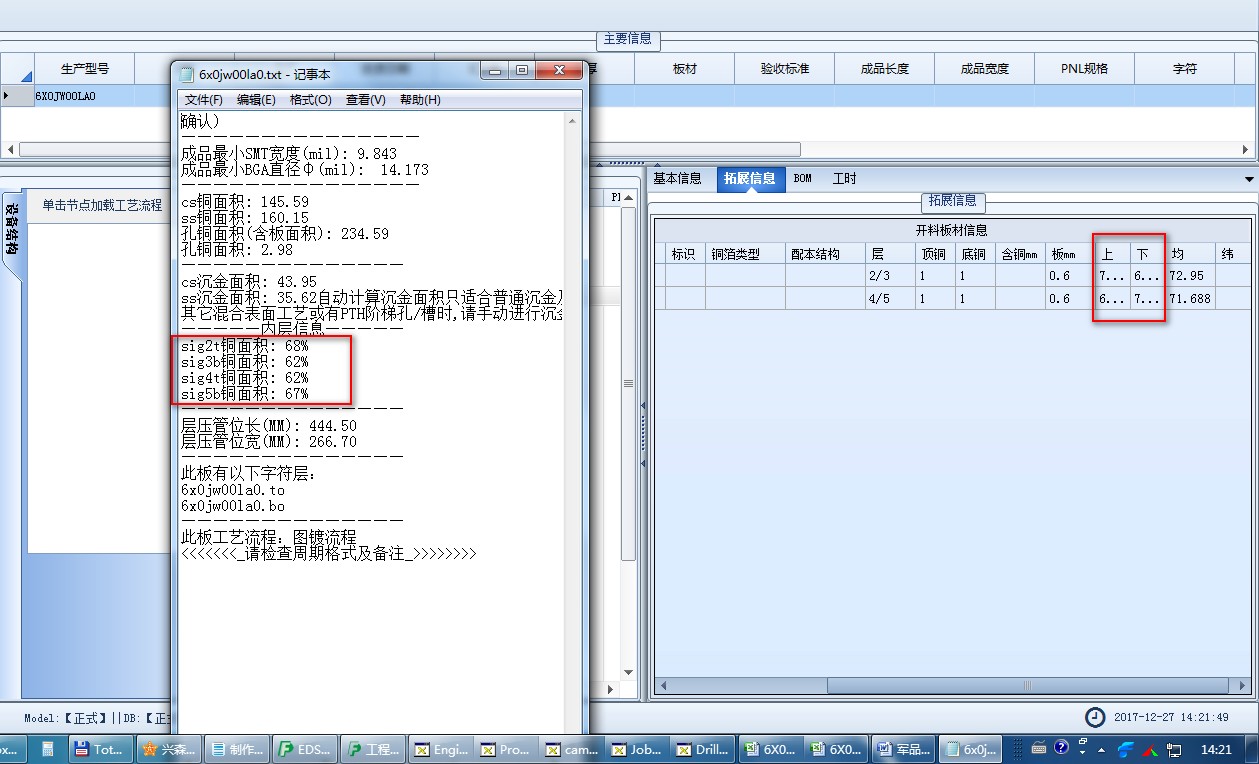
Task: Click the 铜箔类型 column header
Action: point(745,254)
